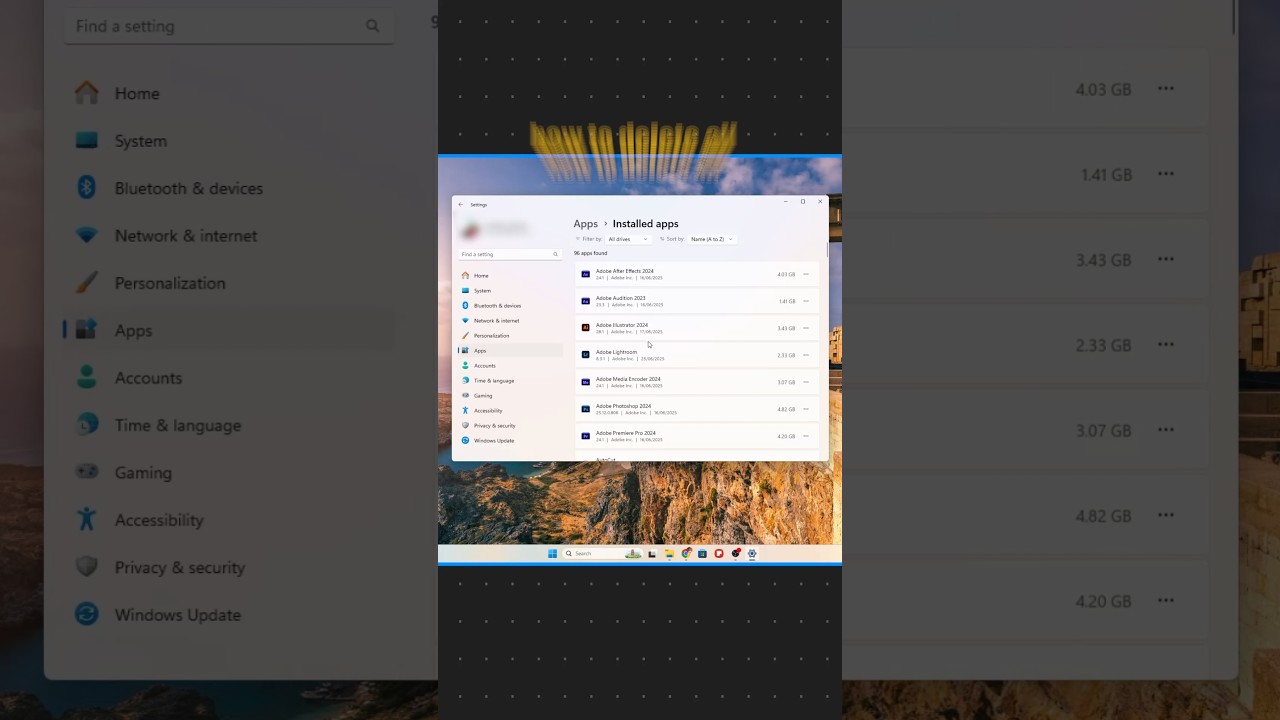Open the foreground Adobe After Effects 2024 options menu
The image size is (1280, 720).
[806, 274]
